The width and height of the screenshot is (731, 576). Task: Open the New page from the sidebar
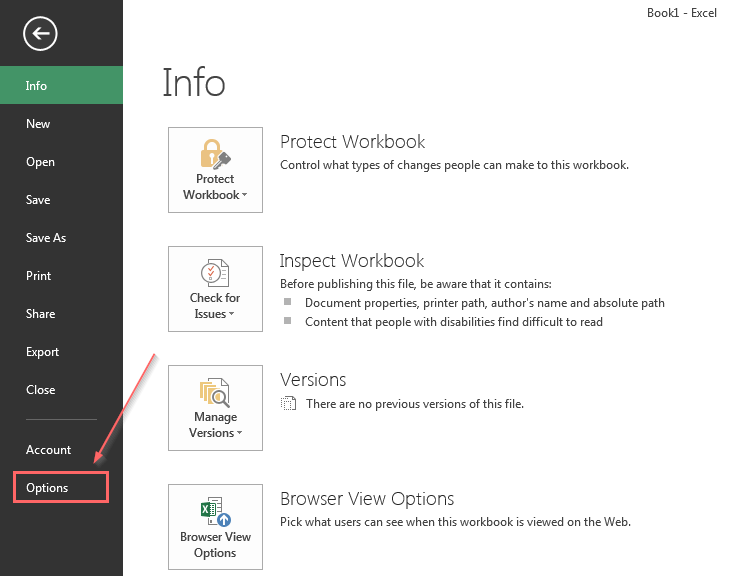(38, 124)
